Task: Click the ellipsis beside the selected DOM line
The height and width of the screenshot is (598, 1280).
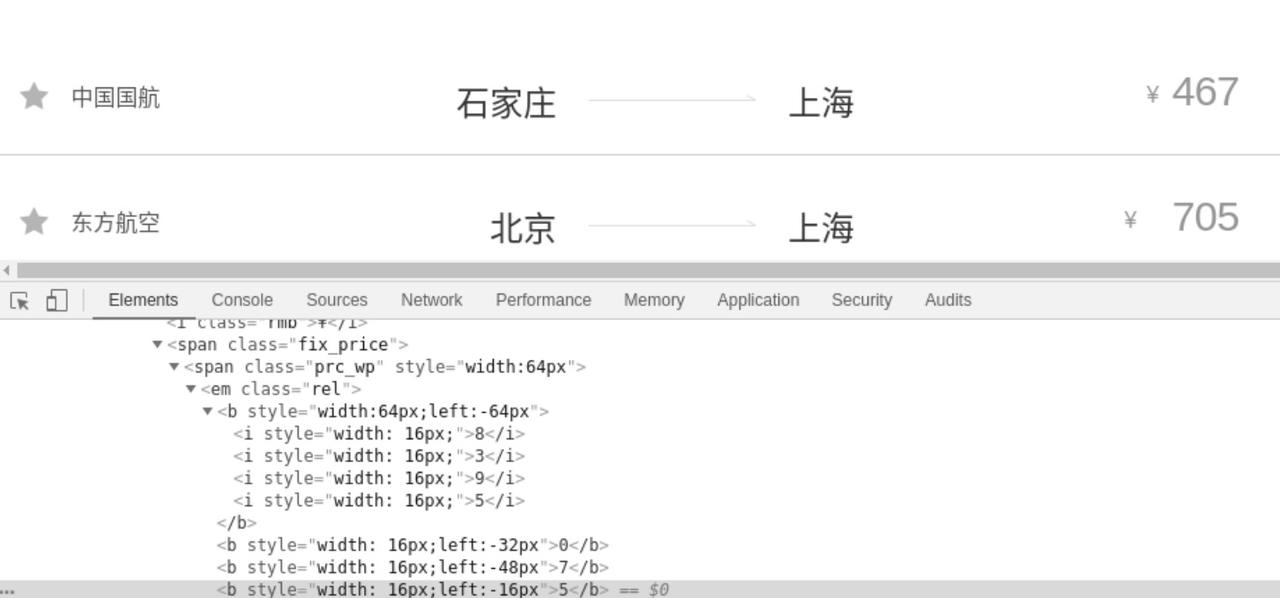Action: [8, 590]
